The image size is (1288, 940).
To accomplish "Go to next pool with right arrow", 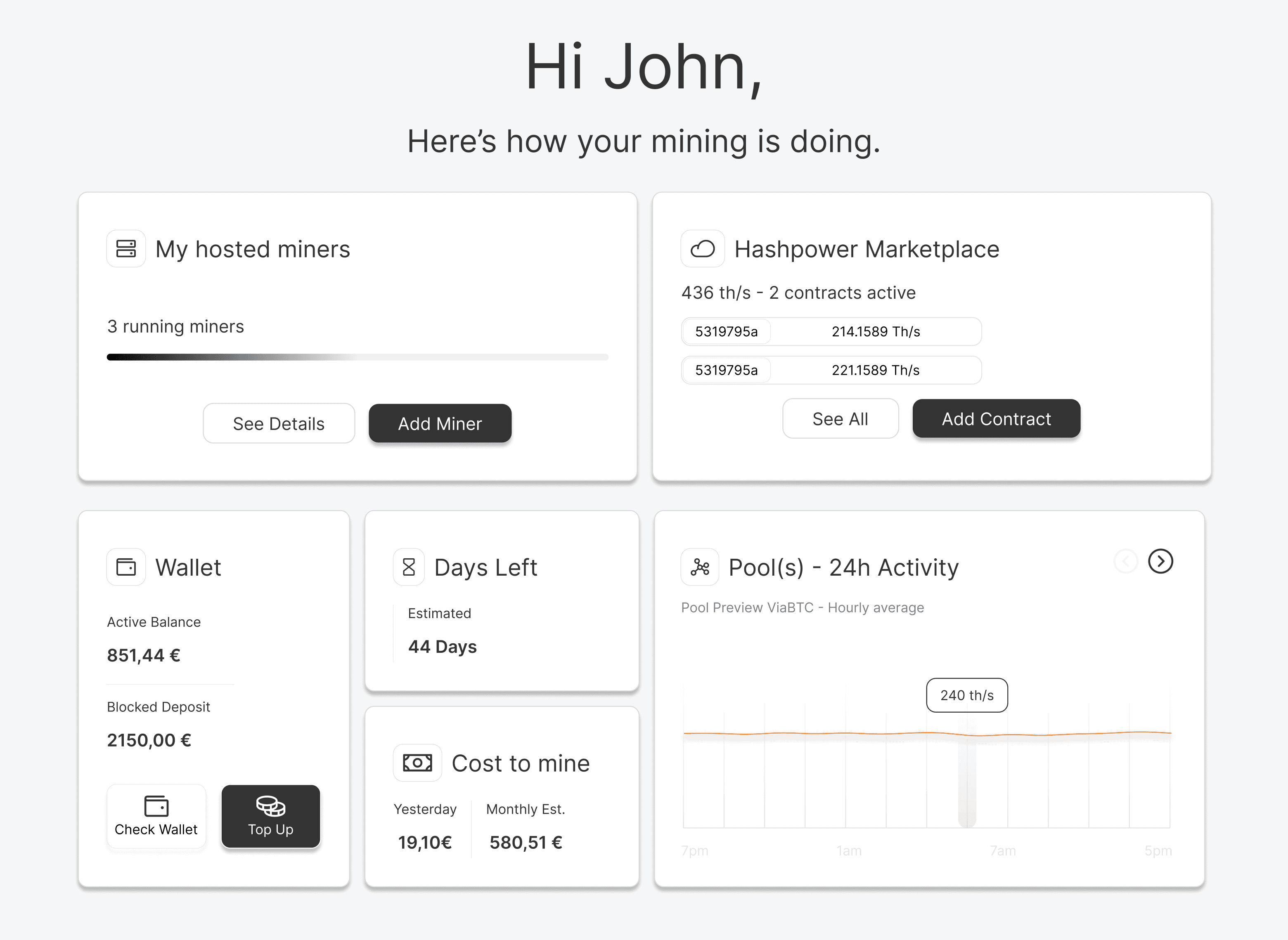I will pos(1160,561).
